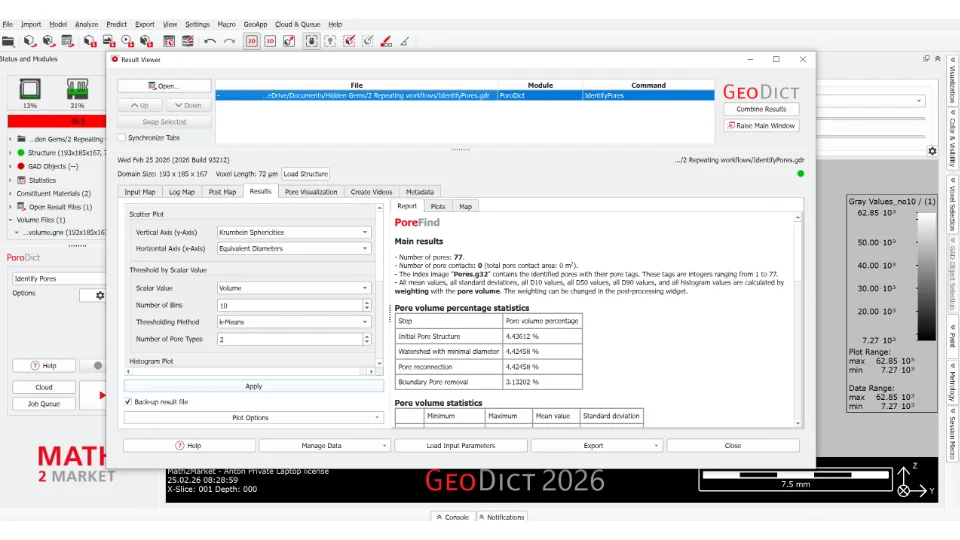Open the Manage Data dropdown button
The height and width of the screenshot is (540, 960).
pyautogui.click(x=324, y=446)
